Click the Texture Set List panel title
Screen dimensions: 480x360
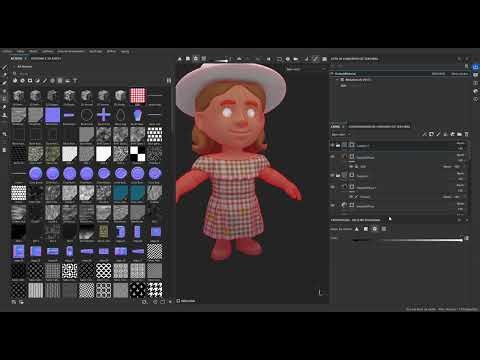[355, 59]
